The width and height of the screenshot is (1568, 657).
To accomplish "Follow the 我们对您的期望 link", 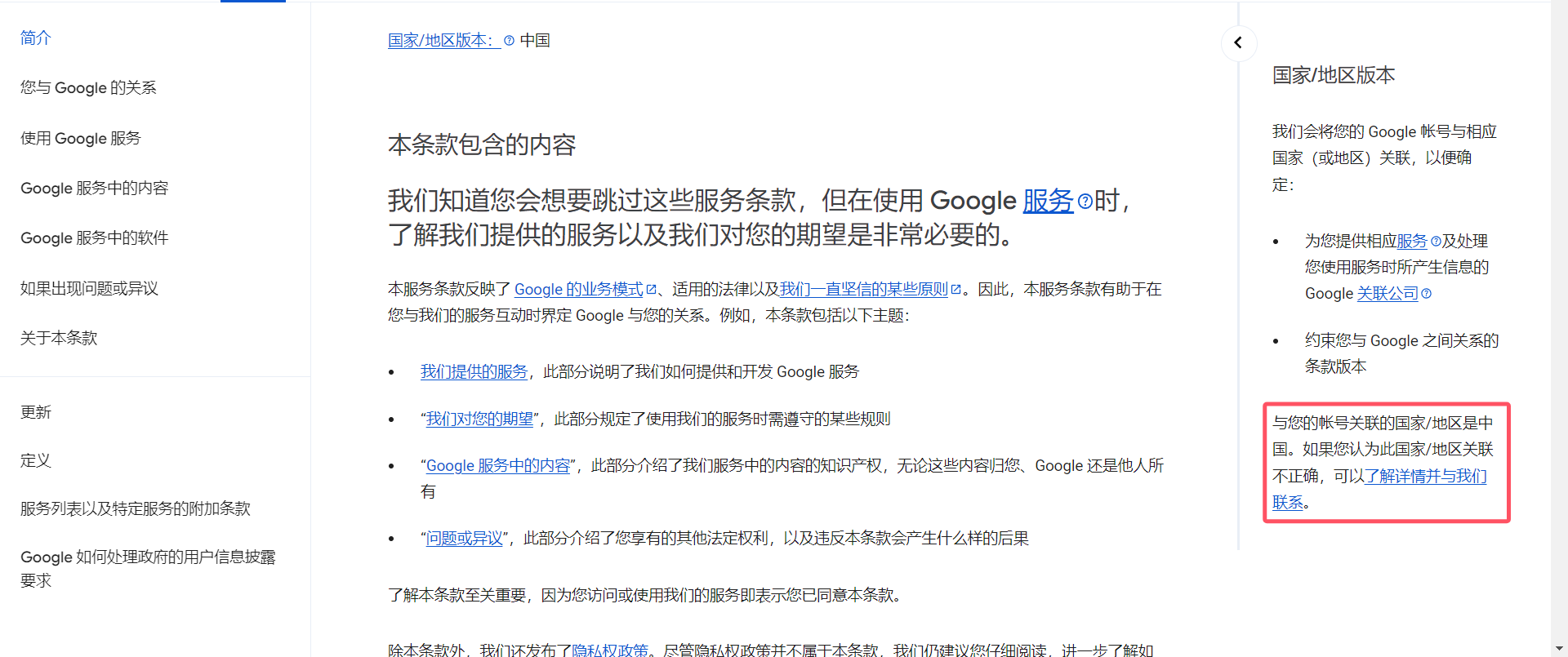I will coord(479,420).
